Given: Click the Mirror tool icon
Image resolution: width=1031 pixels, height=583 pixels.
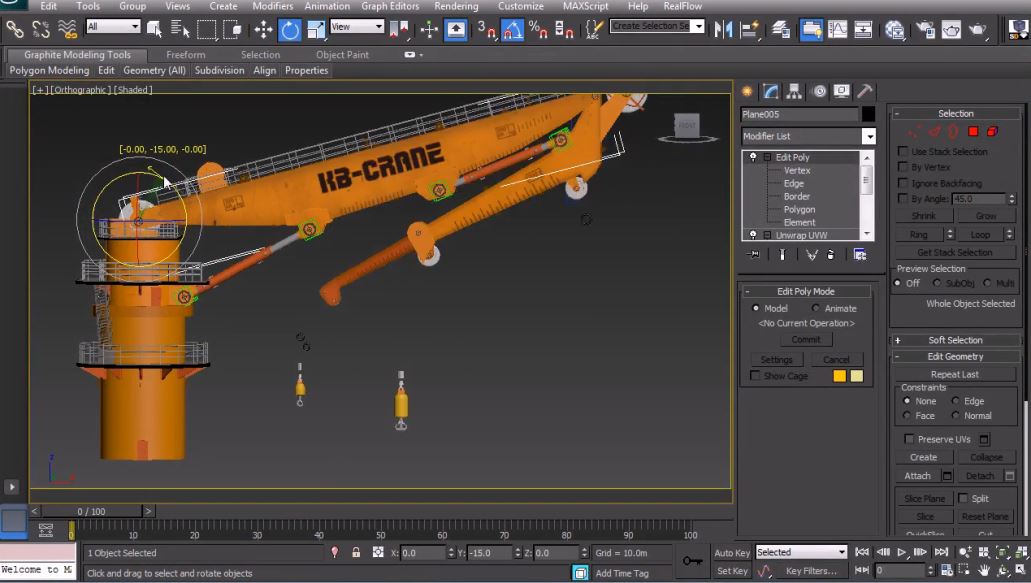Looking at the screenshot, I should click(723, 29).
